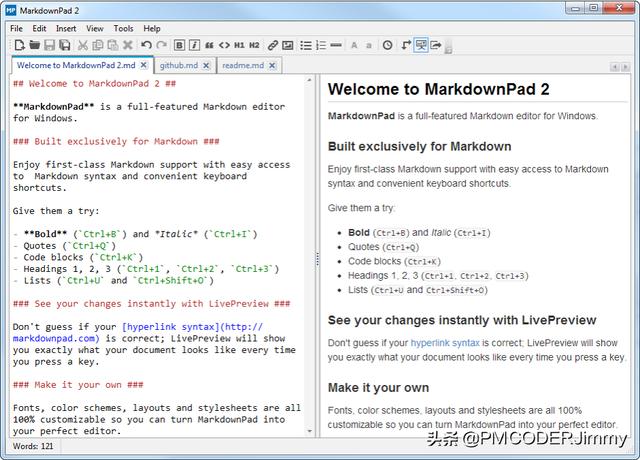The width and height of the screenshot is (640, 460).
Task: Click the '### Make it your own ###' editor line
Action: (78, 385)
